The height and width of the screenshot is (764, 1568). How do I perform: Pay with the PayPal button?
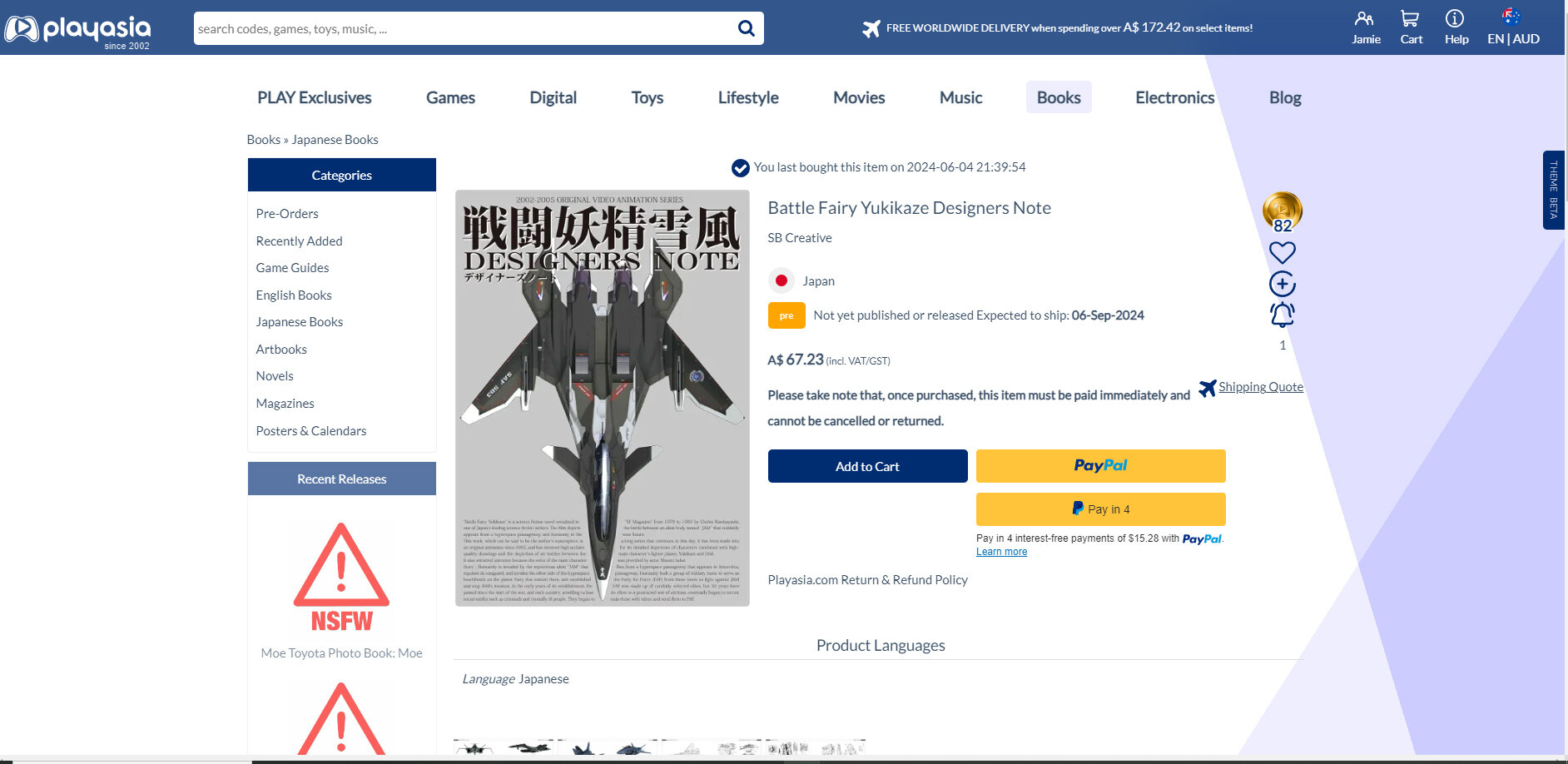pos(1100,466)
